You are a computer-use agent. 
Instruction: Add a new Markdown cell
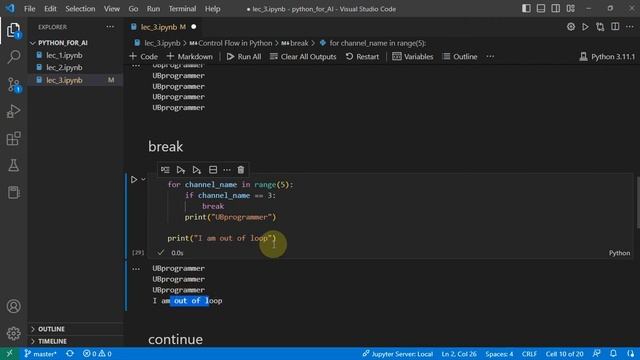tap(189, 57)
